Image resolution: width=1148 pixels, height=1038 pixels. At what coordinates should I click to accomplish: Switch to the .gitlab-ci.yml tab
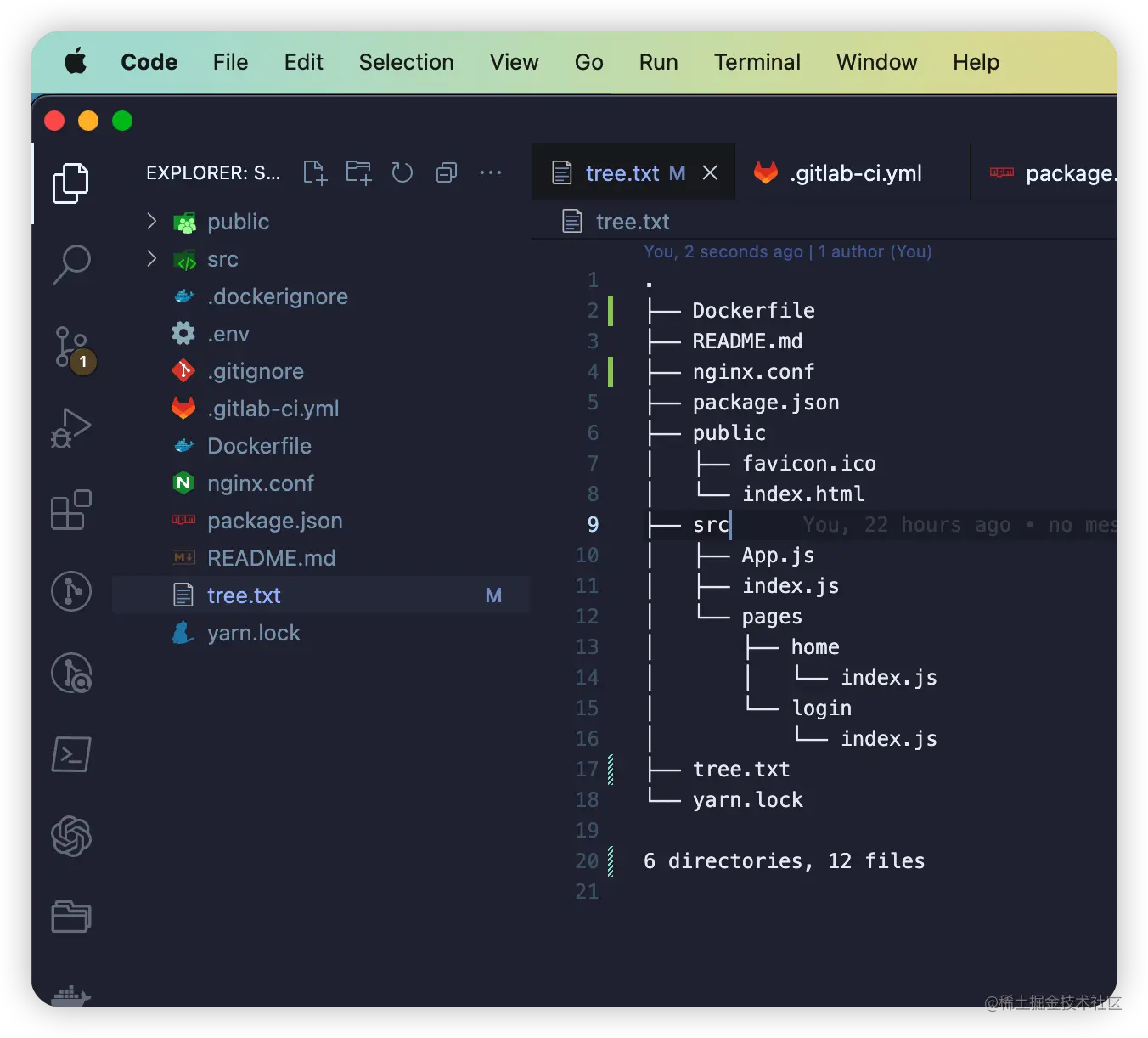pyautogui.click(x=853, y=172)
